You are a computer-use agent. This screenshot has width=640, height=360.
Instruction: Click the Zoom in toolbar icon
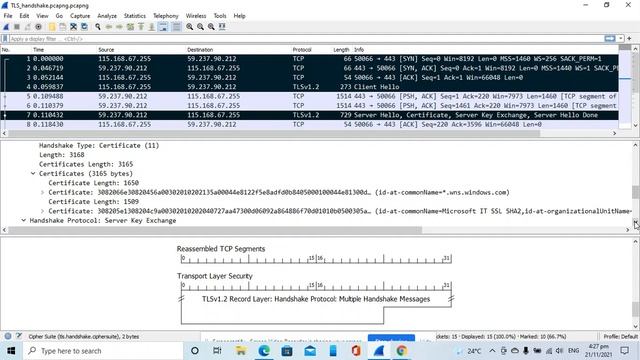click(x=190, y=27)
